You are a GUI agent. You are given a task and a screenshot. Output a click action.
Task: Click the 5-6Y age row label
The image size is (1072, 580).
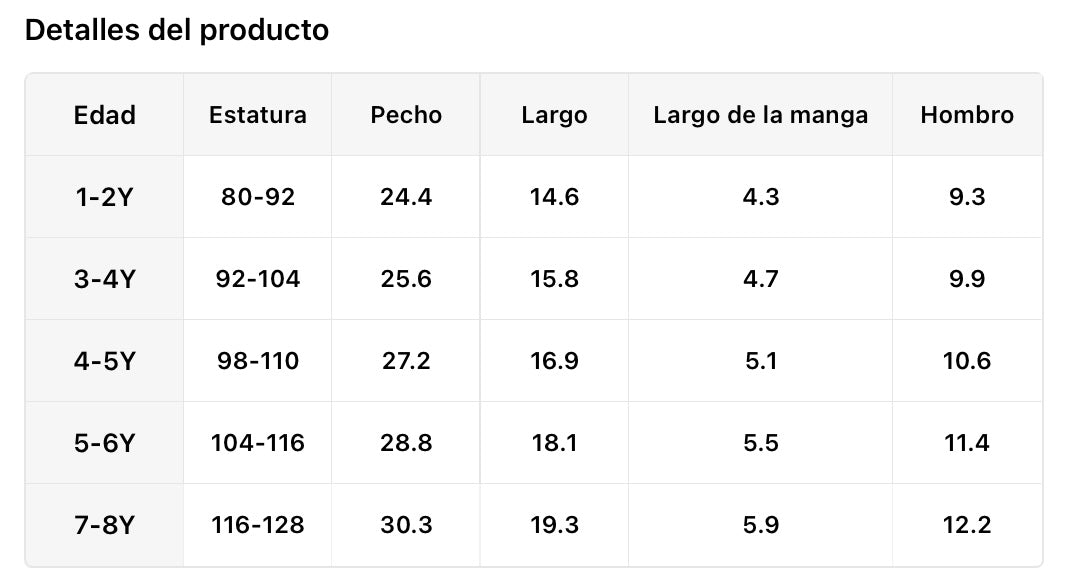tap(104, 443)
